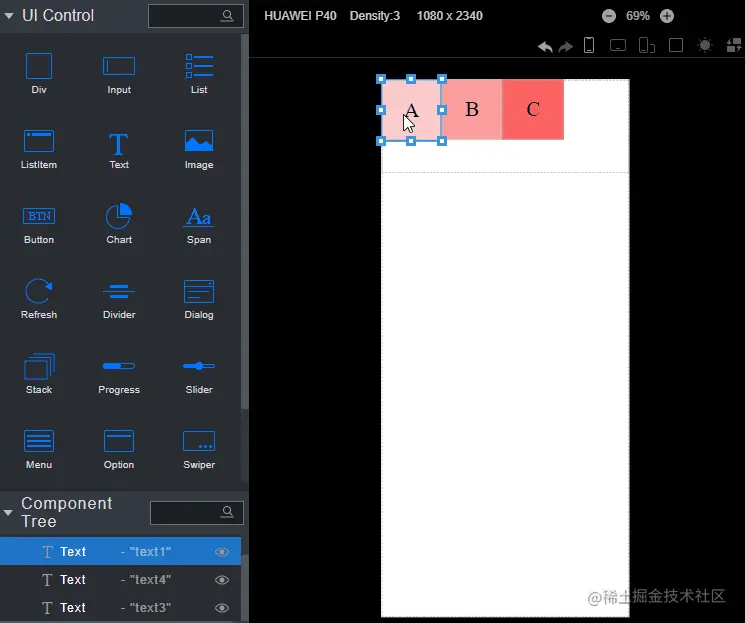Switch to portrait phone preview
This screenshot has height=623, width=745.
(x=589, y=45)
